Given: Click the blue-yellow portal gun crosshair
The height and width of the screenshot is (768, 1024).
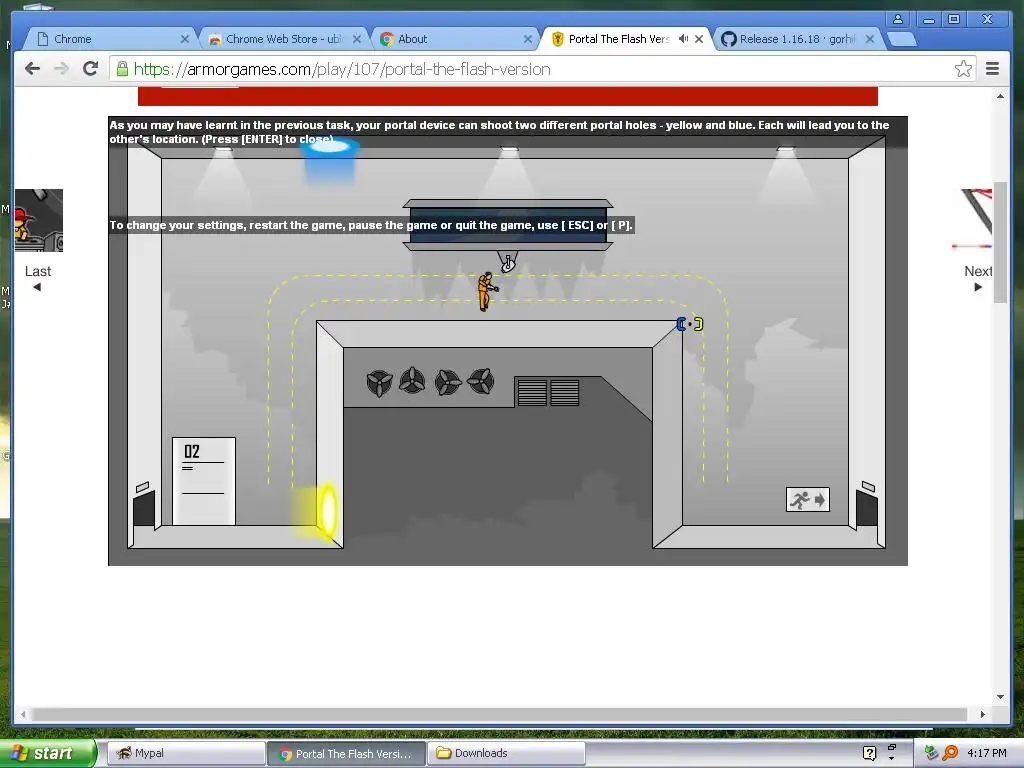Looking at the screenshot, I should click(x=690, y=324).
